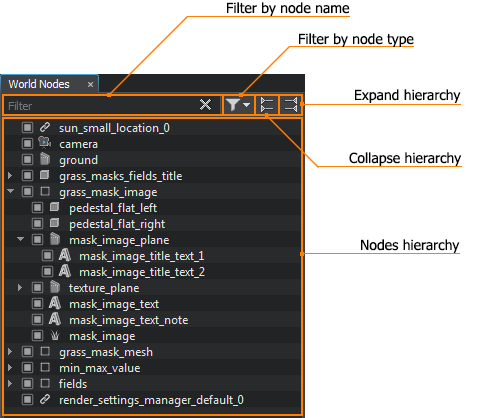Click text icon of mask_image_title_text_1
This screenshot has height=418, width=477.
click(65, 255)
